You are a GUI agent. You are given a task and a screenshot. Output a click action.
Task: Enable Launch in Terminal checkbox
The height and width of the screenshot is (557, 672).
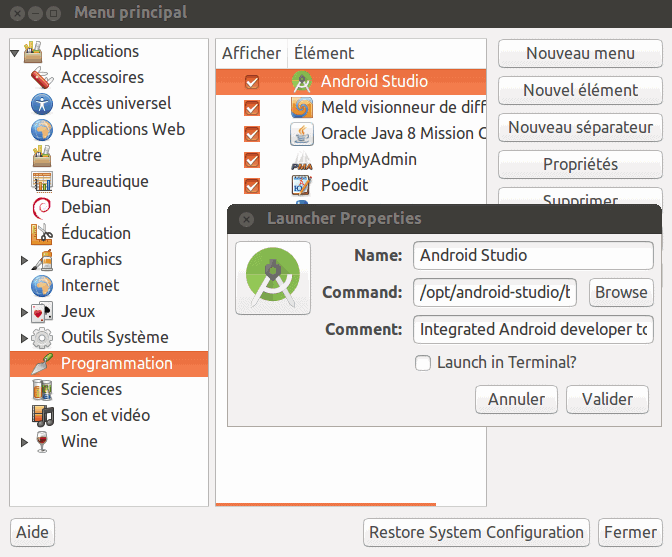[x=423, y=363]
